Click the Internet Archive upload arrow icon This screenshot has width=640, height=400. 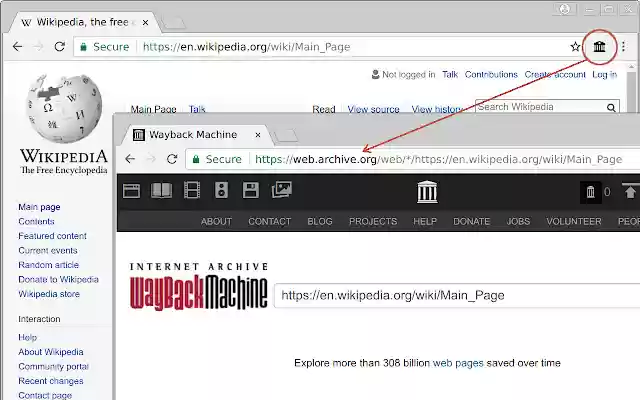click(630, 191)
